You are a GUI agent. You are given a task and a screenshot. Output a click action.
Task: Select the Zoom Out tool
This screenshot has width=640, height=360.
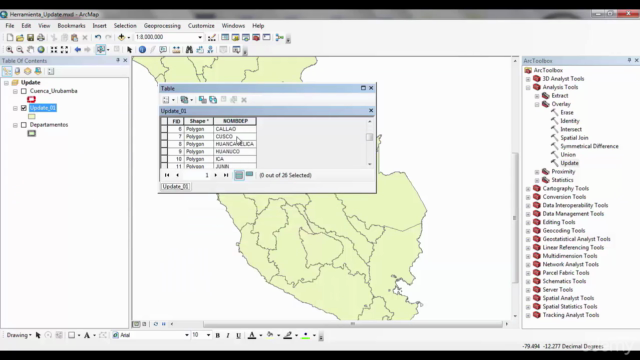[20, 50]
